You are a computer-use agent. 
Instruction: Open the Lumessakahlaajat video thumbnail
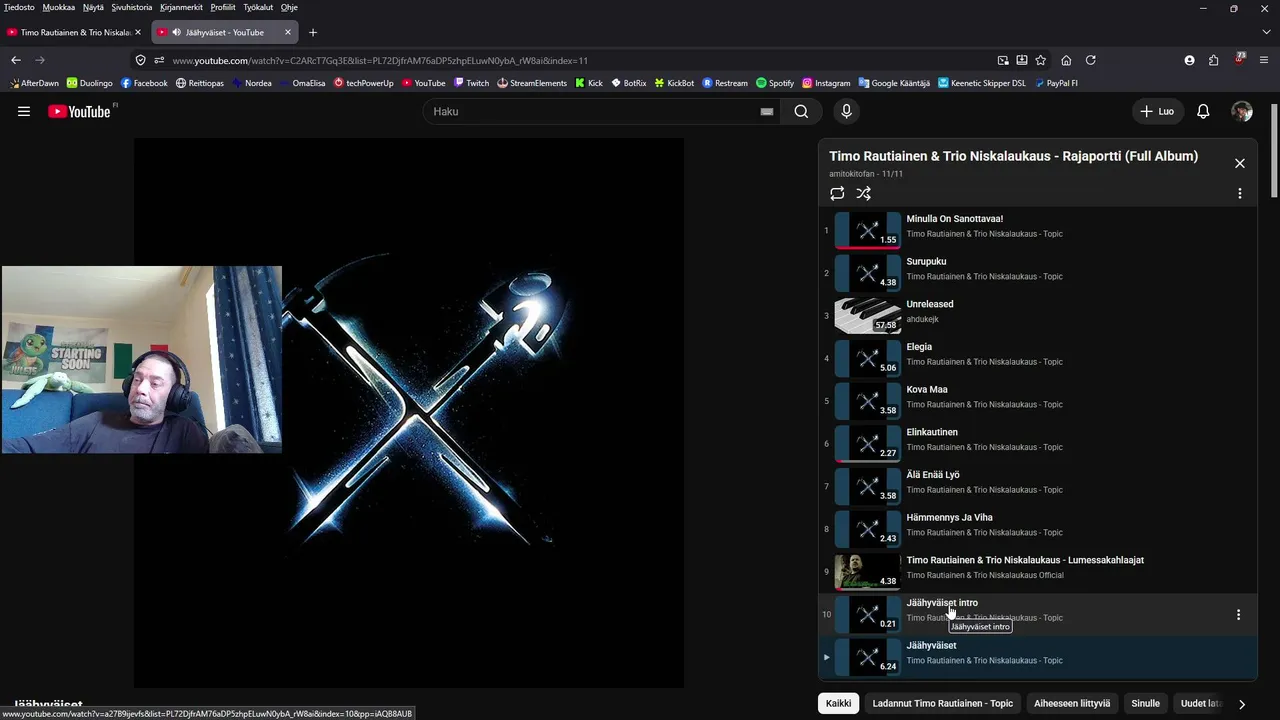click(x=868, y=571)
